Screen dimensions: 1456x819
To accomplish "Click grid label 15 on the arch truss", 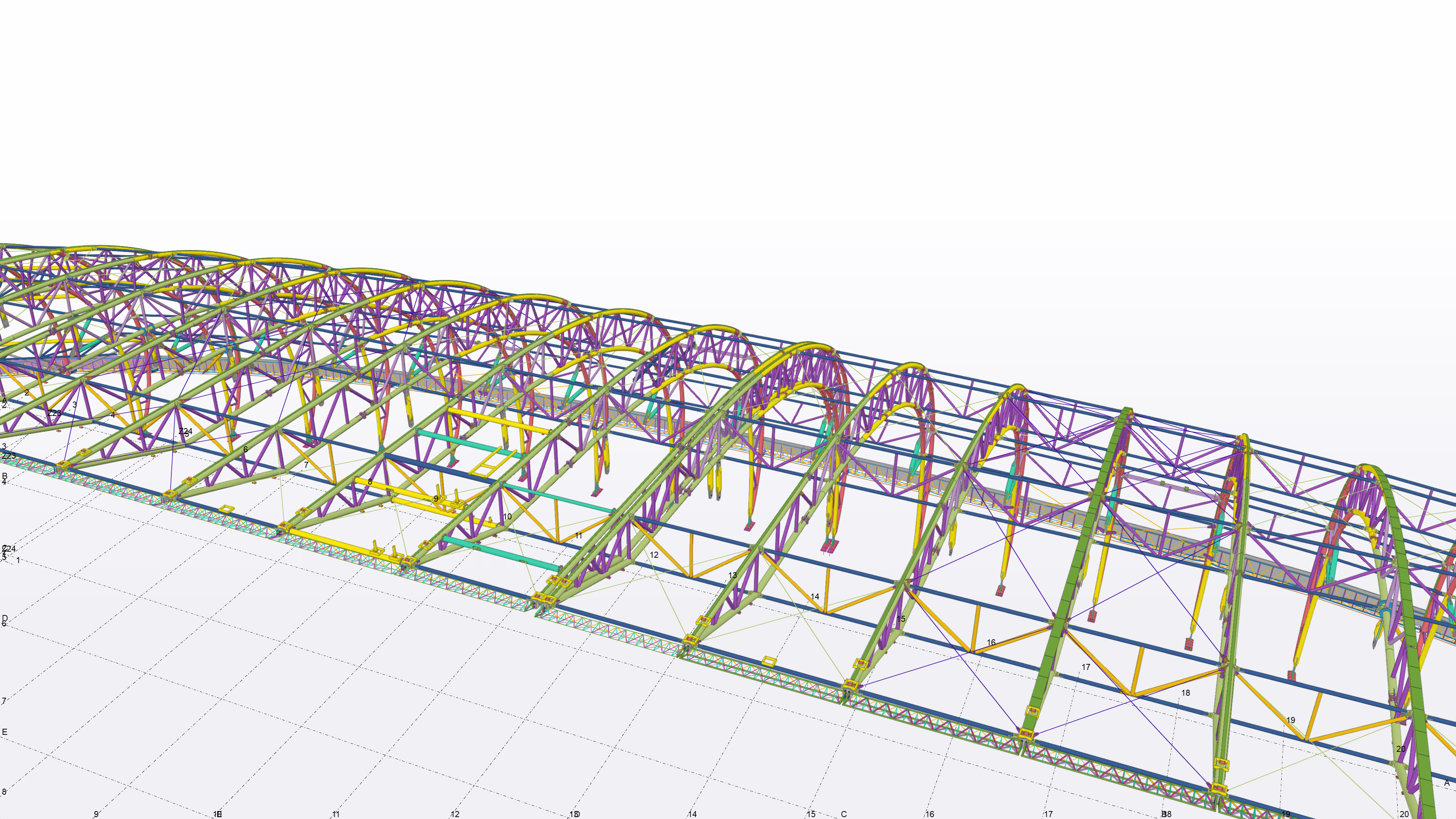I will [x=901, y=619].
